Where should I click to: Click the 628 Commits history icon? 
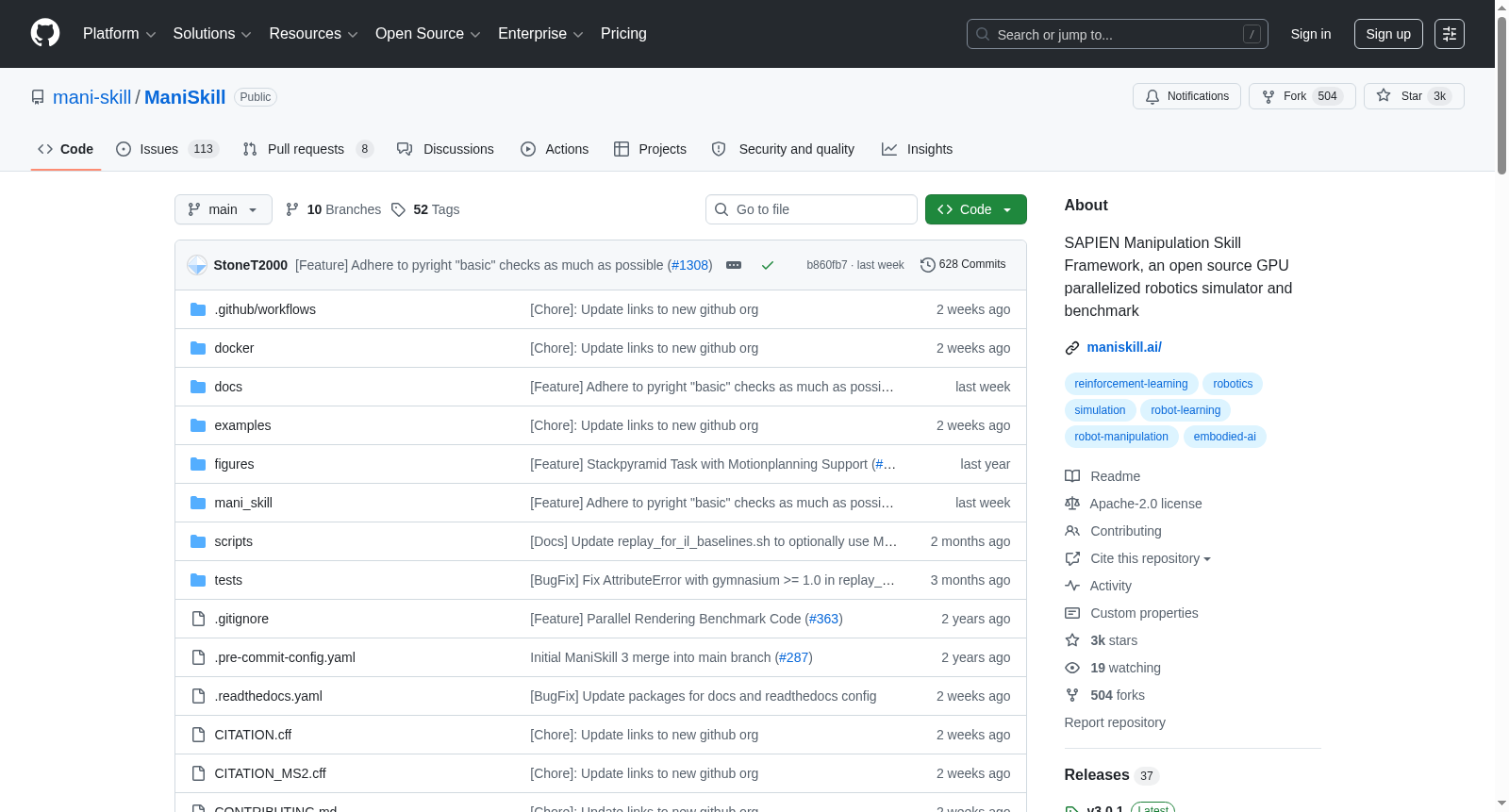[928, 265]
